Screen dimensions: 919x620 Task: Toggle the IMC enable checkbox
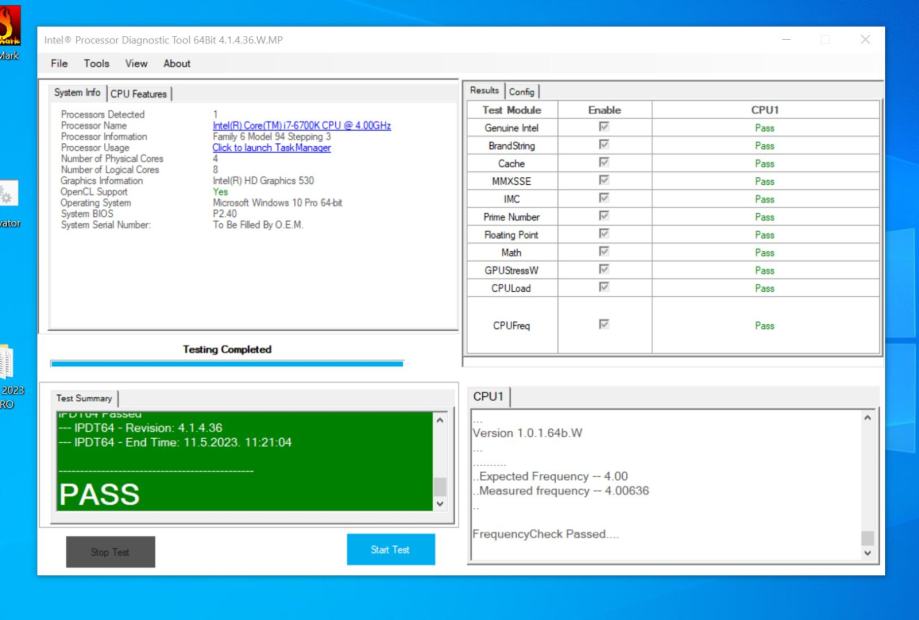point(604,198)
